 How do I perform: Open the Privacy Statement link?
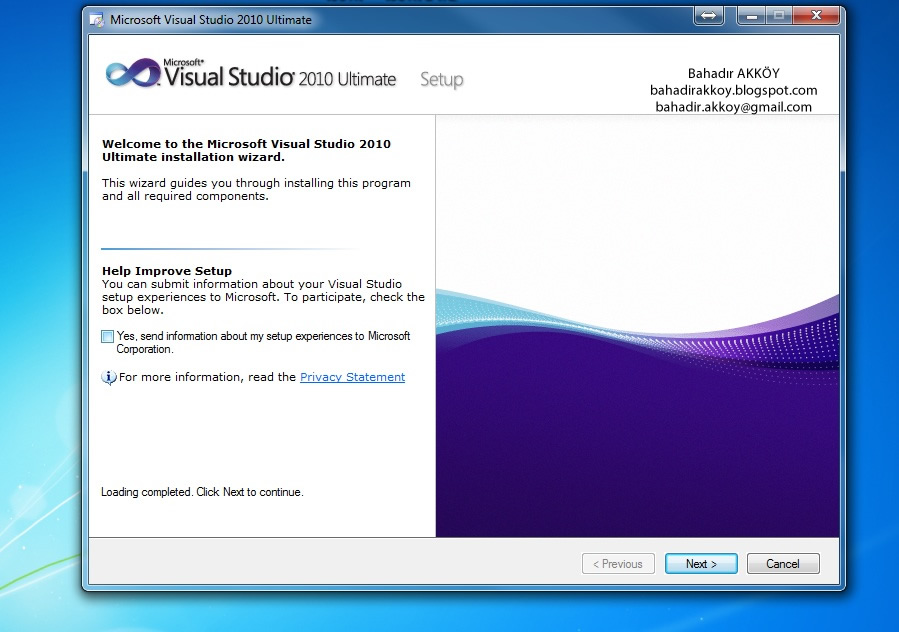(352, 377)
